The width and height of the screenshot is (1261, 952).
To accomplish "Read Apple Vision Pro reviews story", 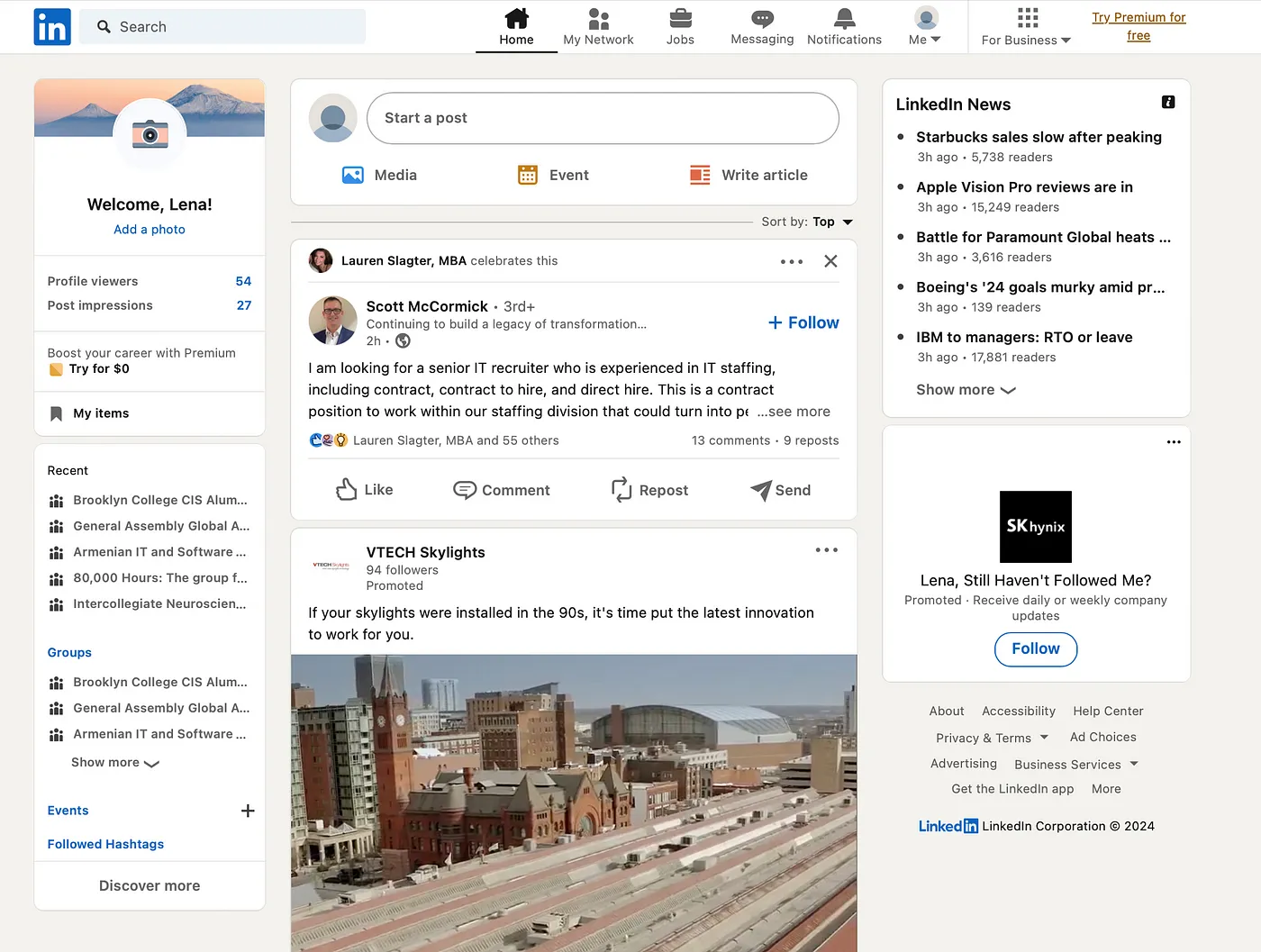I will tap(1024, 187).
